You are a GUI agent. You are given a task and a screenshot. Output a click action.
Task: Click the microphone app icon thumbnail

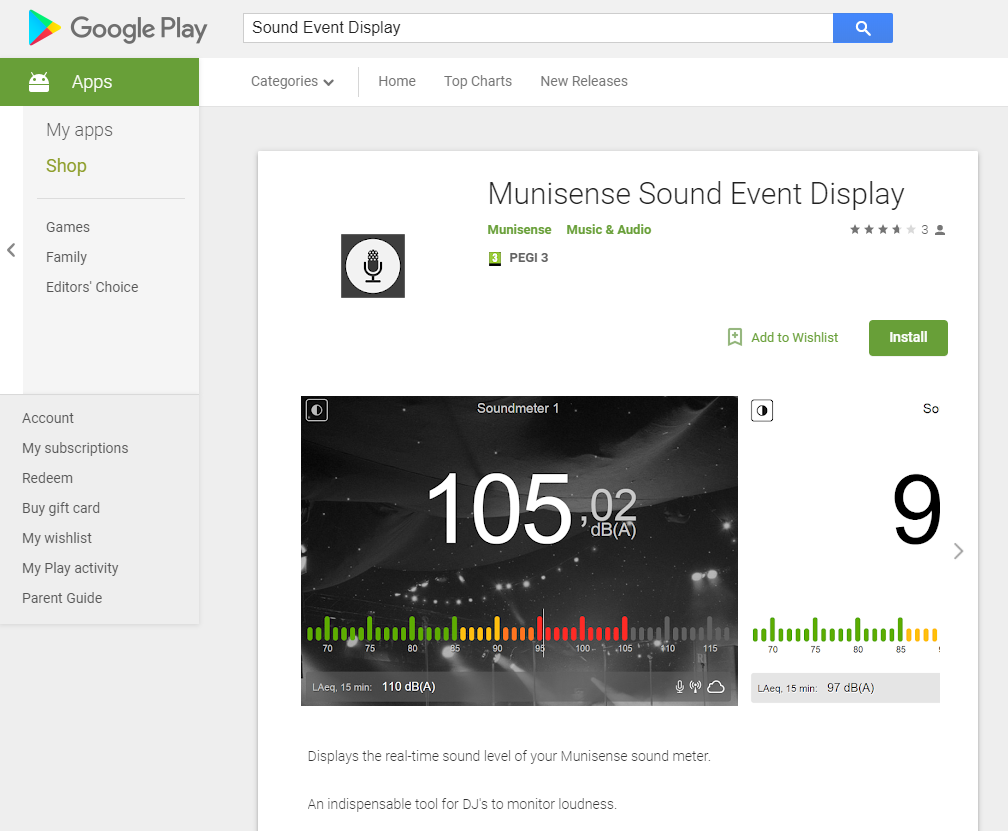click(372, 265)
